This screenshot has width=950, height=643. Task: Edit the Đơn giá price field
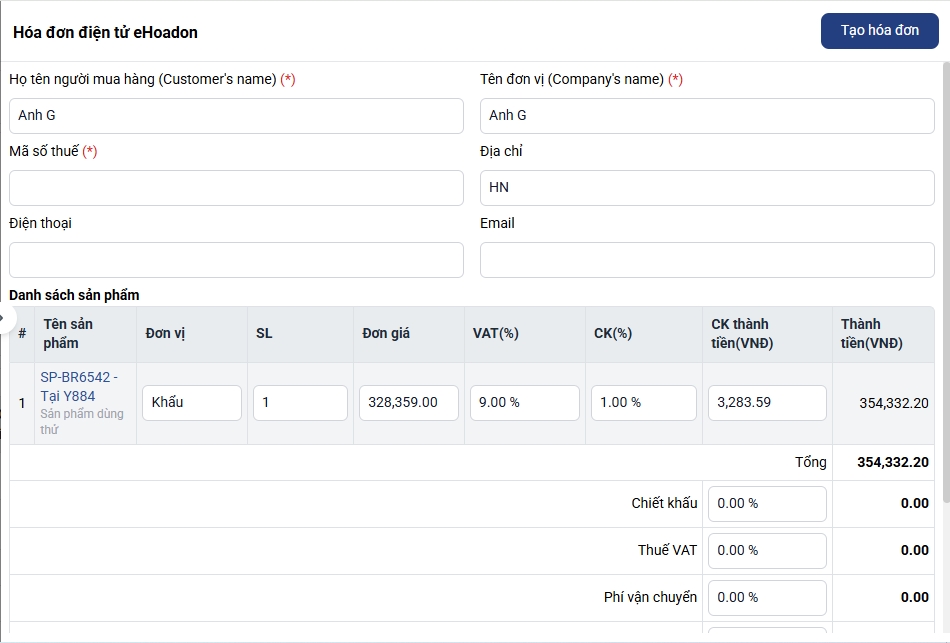(x=409, y=403)
